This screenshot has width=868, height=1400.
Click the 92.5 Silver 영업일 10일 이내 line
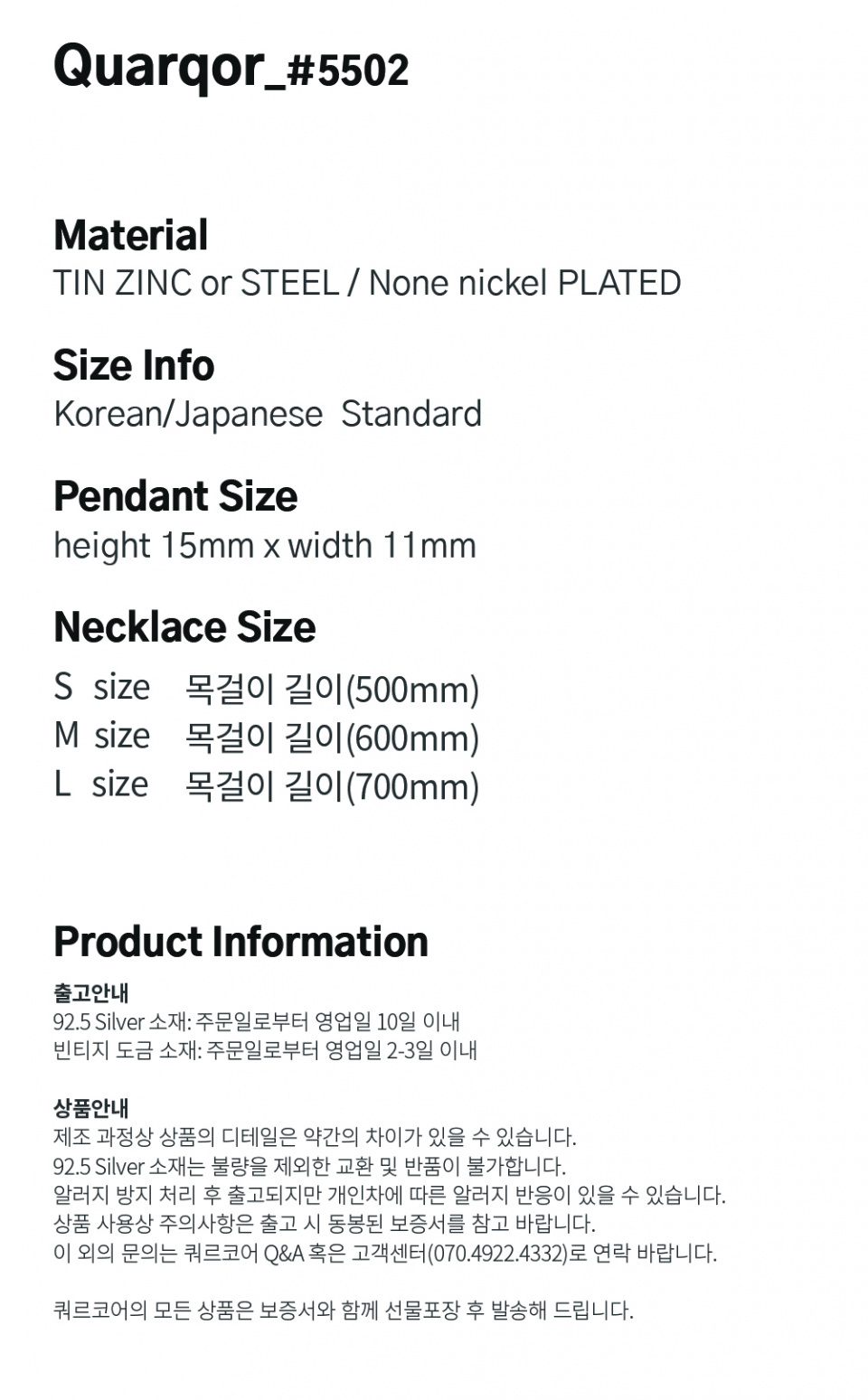pyautogui.click(x=257, y=1021)
